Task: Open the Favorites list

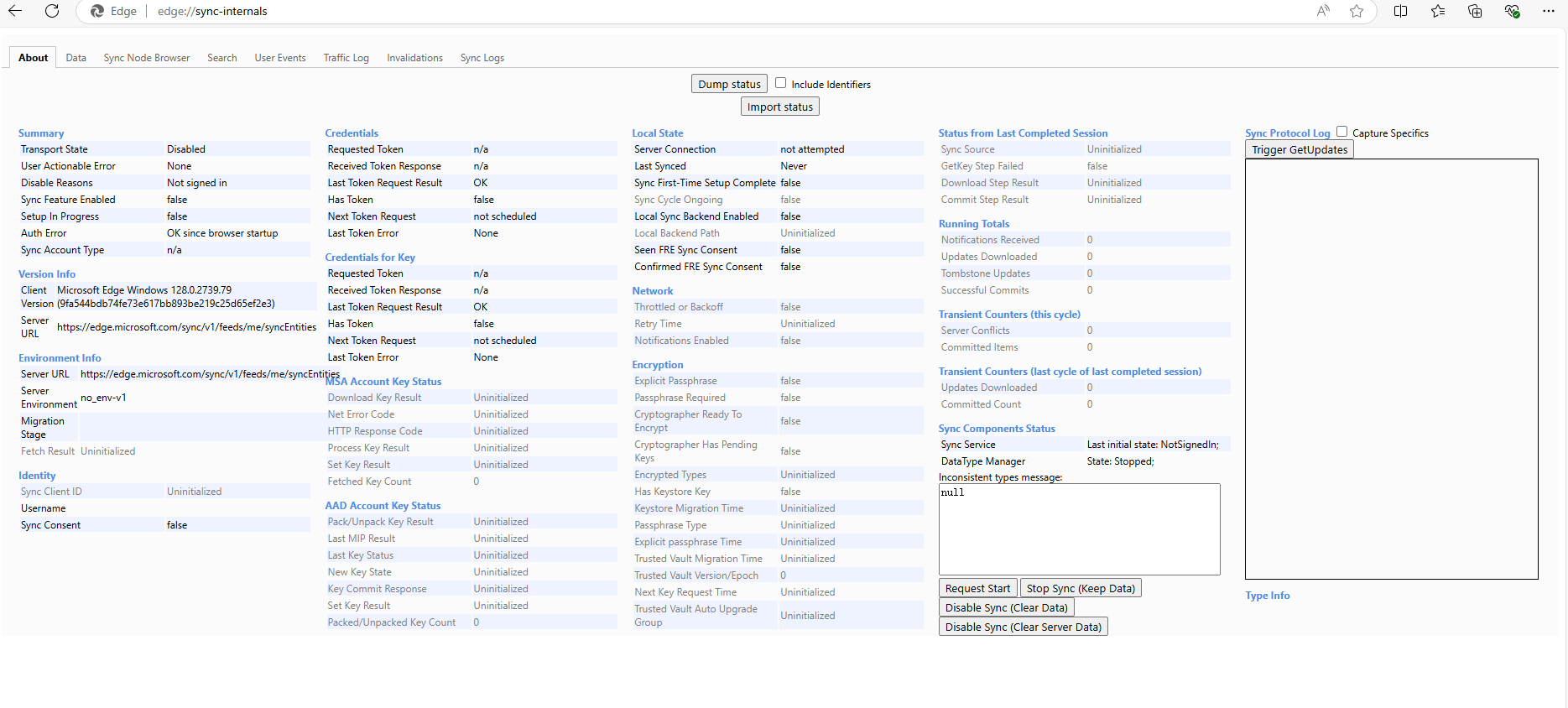Action: pyautogui.click(x=1438, y=11)
